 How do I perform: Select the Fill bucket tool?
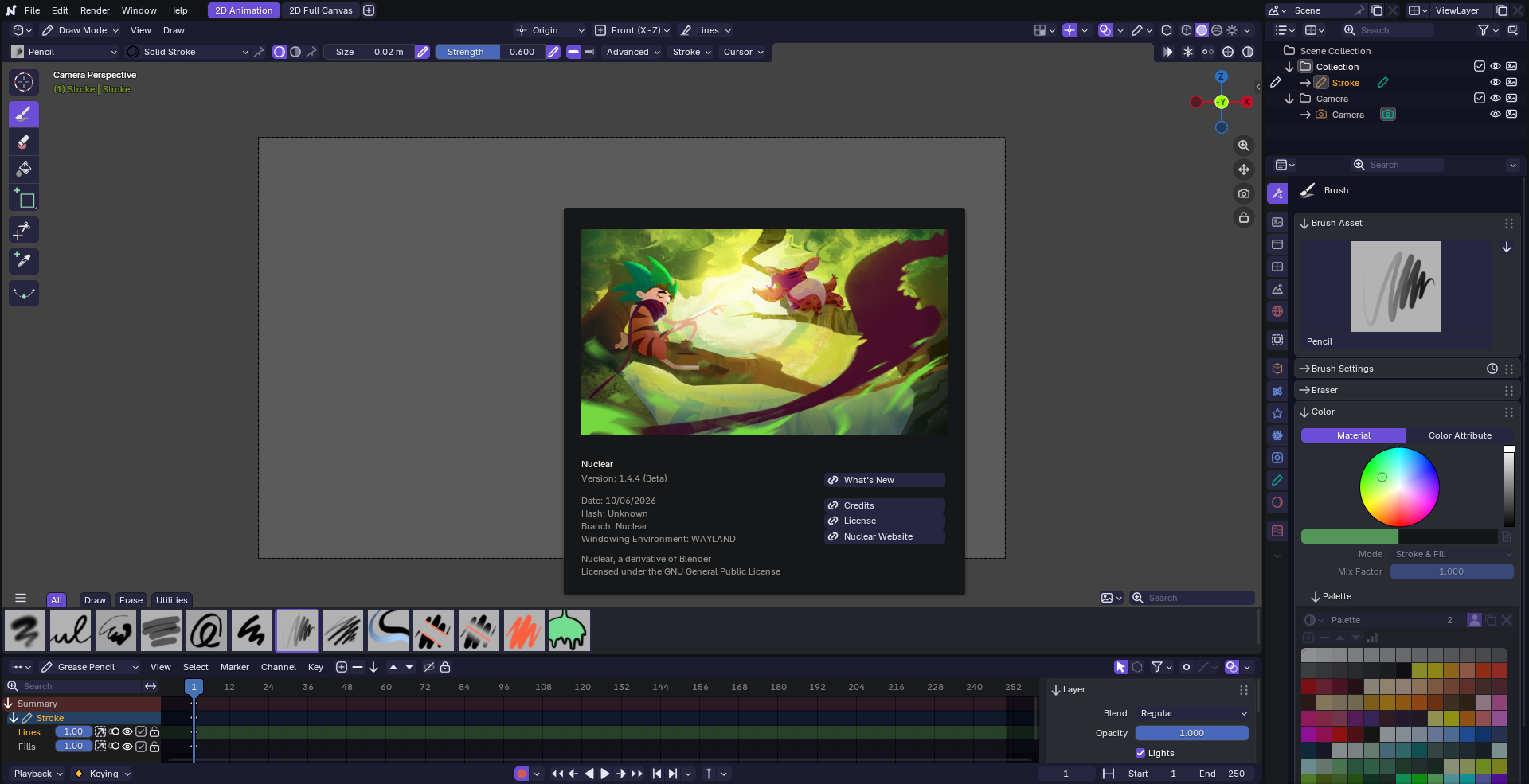tap(24, 169)
